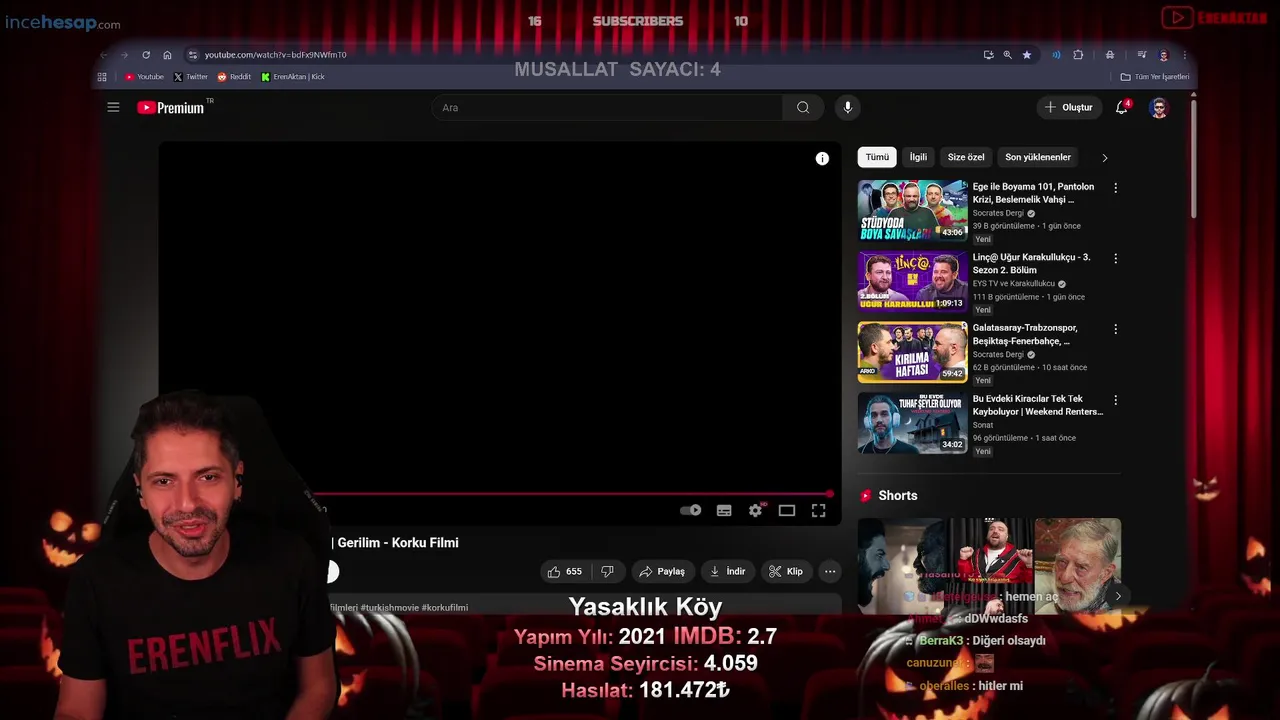This screenshot has width=1280, height=720.
Task: Open the notifications bell
Action: click(1122, 107)
